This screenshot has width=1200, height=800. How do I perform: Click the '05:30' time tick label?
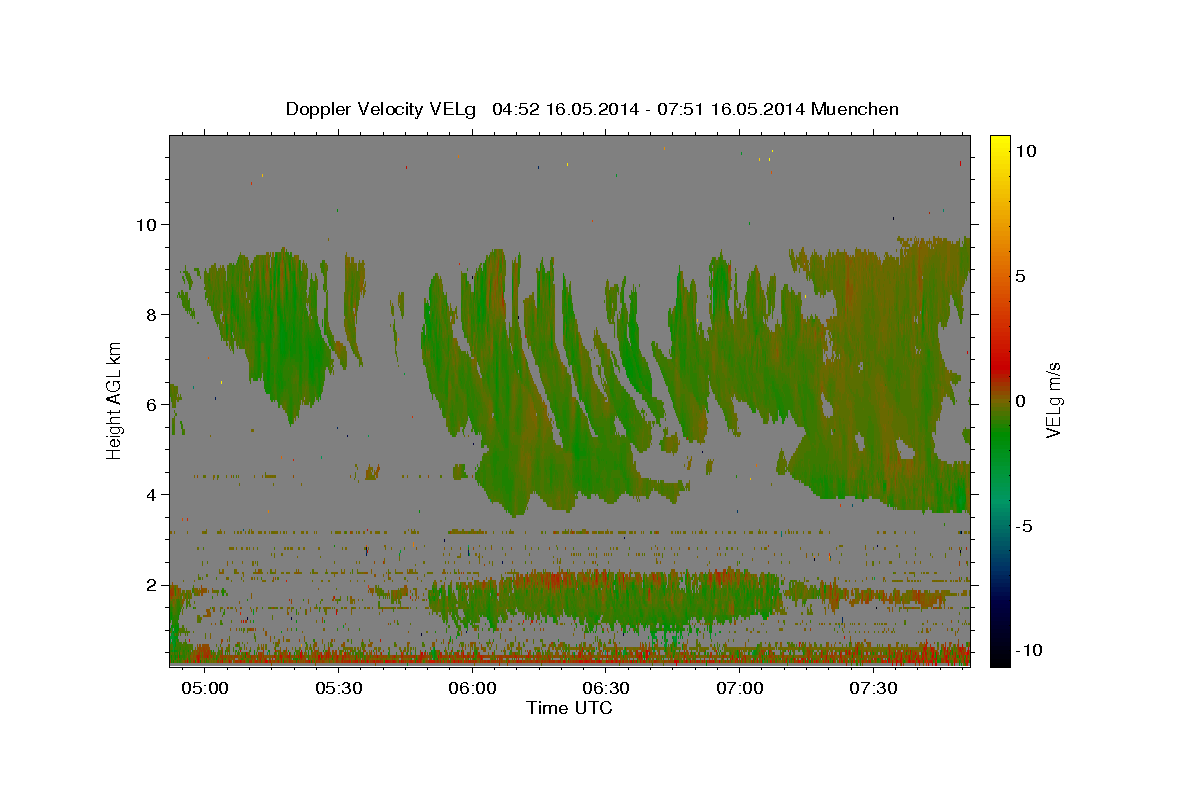[x=339, y=689]
